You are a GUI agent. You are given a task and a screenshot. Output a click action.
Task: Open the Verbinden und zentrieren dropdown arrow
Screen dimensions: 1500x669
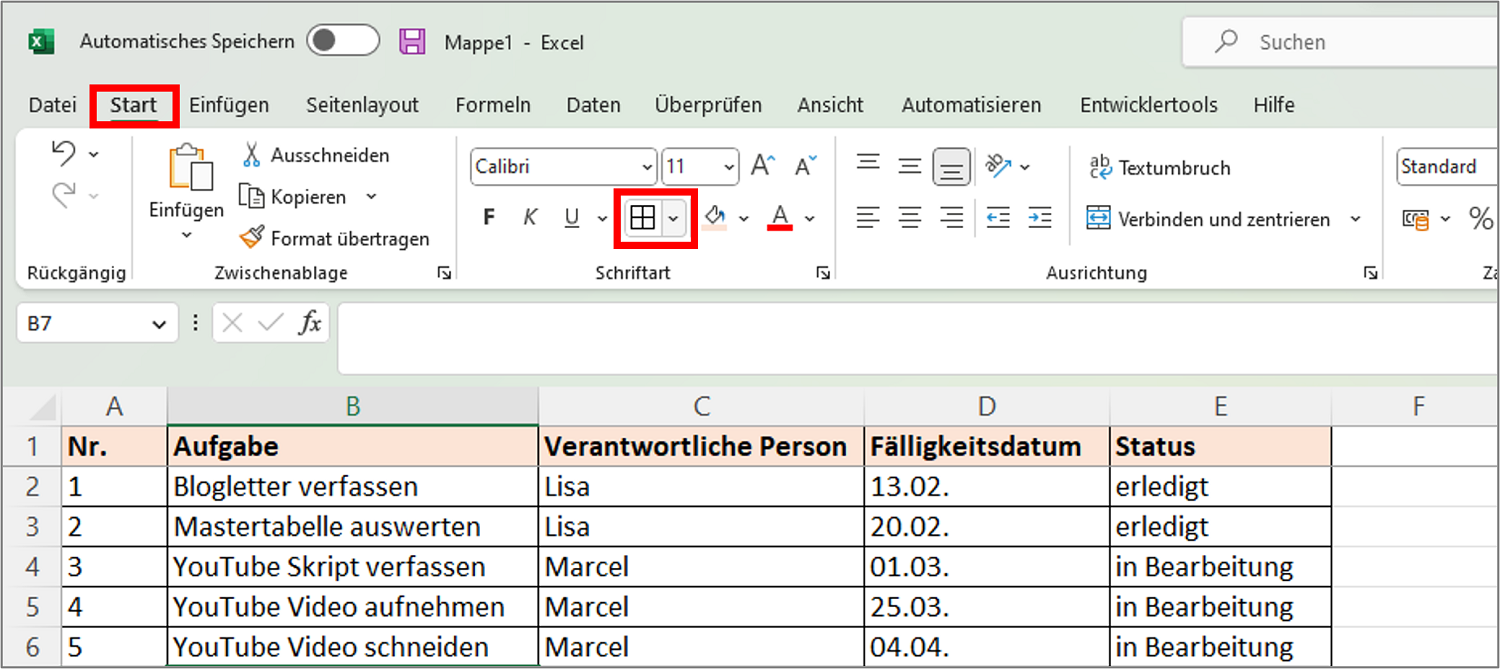[x=1356, y=219]
